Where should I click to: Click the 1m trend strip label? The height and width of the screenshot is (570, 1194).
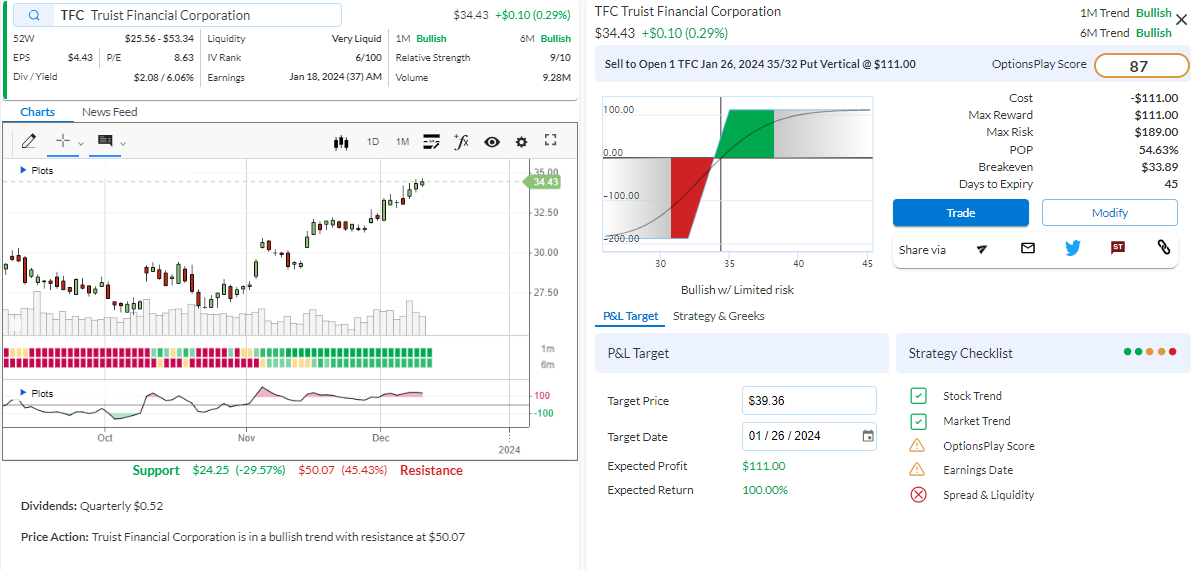[547, 349]
